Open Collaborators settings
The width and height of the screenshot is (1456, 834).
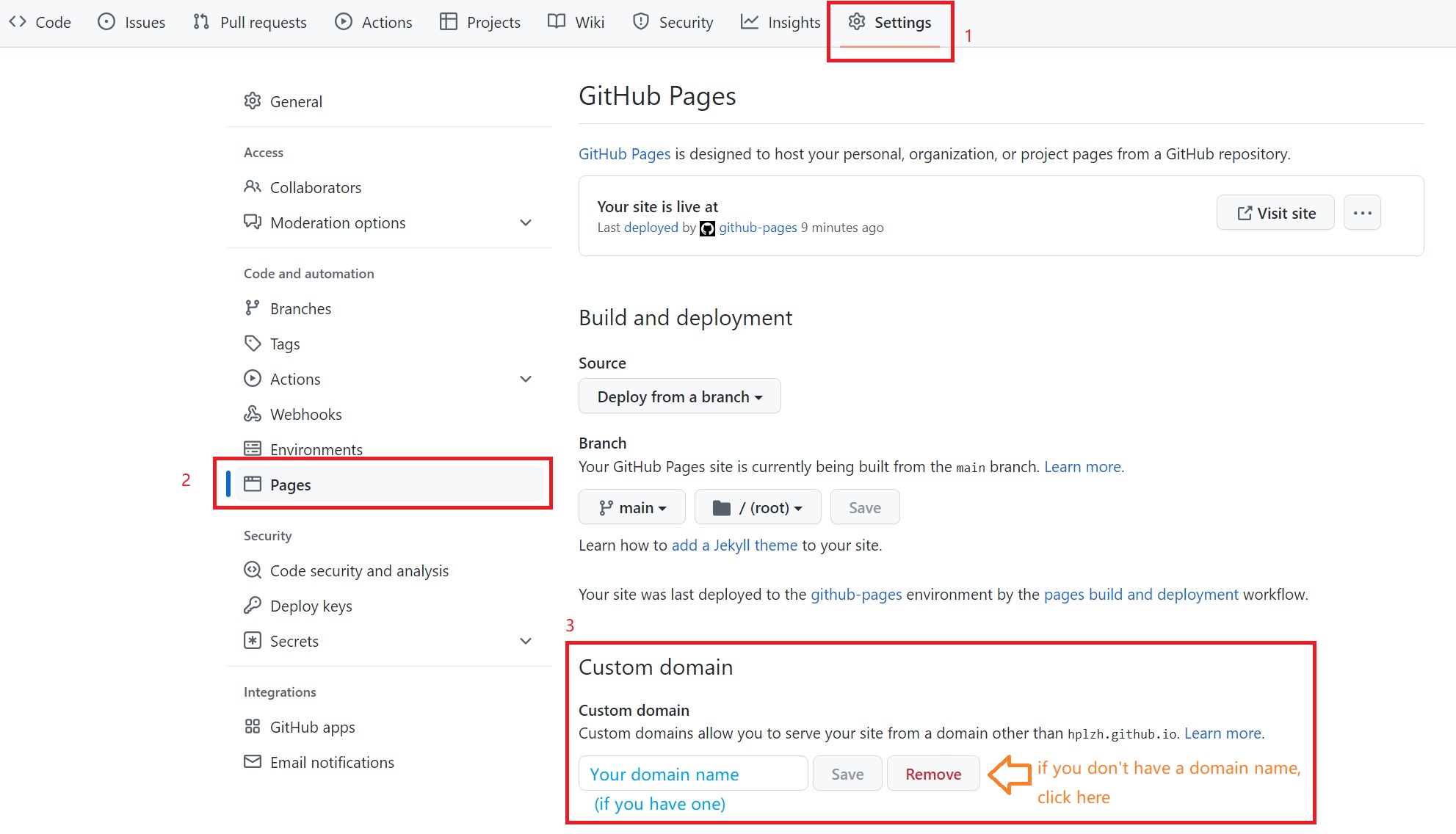[389, 187]
